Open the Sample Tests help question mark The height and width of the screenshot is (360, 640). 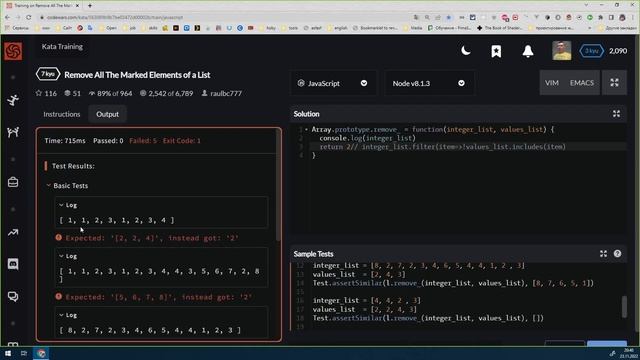pyautogui.click(x=617, y=254)
